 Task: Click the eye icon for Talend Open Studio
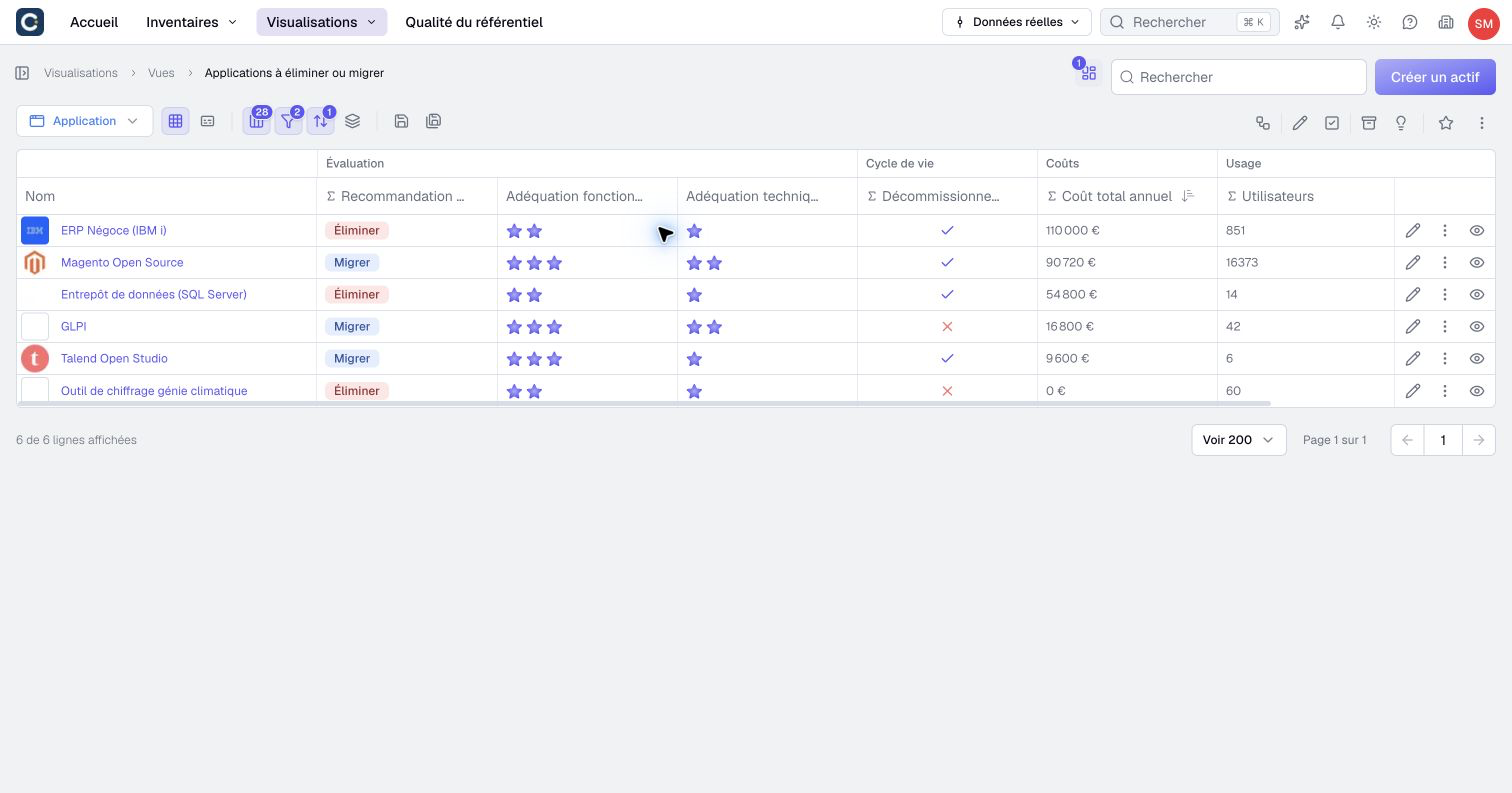(x=1477, y=359)
